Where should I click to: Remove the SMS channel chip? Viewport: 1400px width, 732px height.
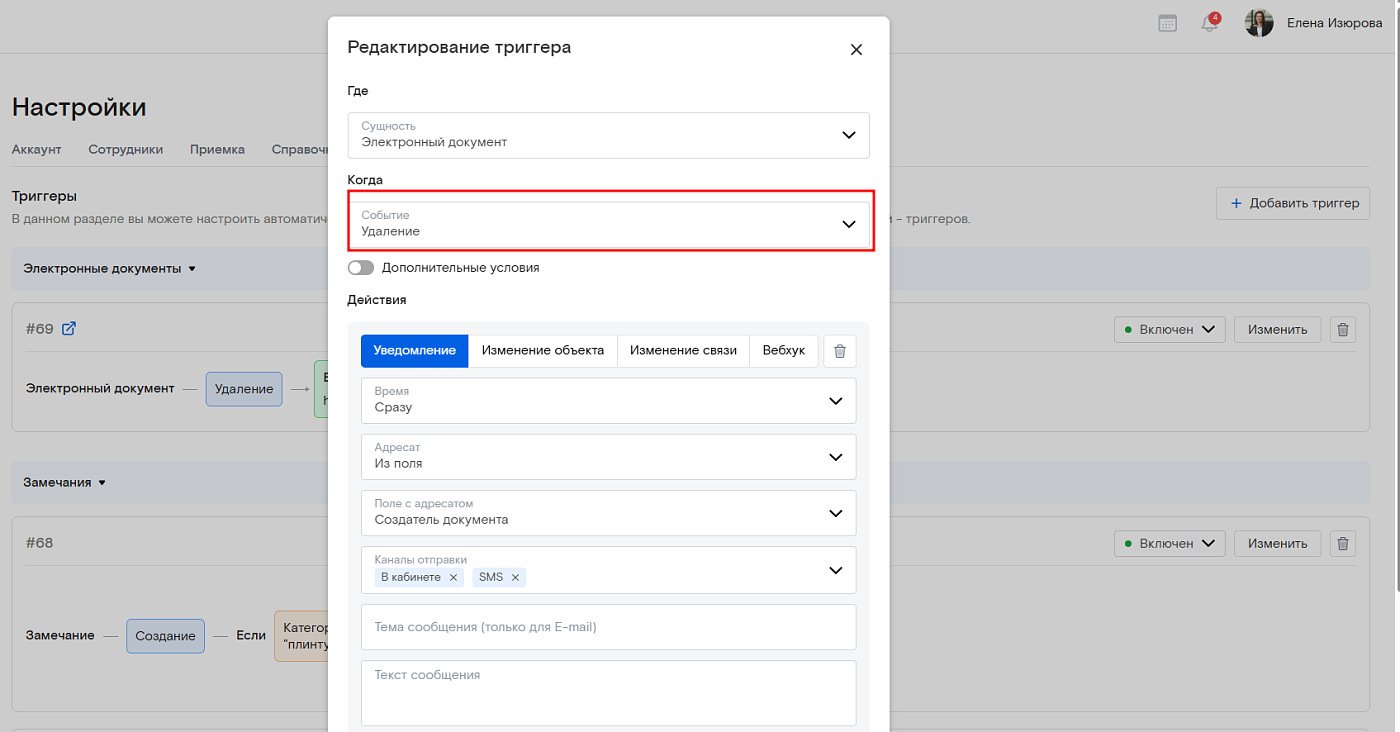[x=516, y=578]
